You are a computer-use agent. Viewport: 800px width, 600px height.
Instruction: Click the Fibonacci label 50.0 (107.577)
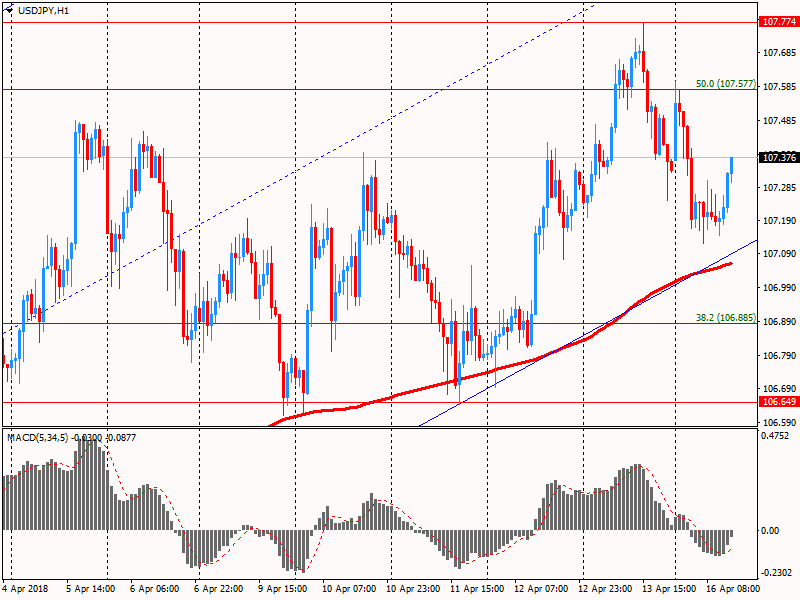click(x=726, y=84)
